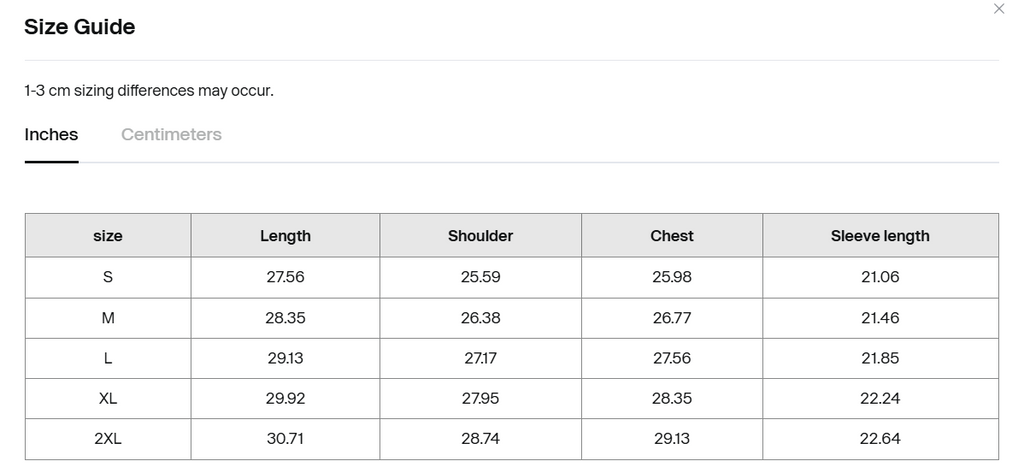Viewport: 1024px width, 473px height.
Task: Click the 22.64 sleeve length for 2XL
Action: (880, 438)
